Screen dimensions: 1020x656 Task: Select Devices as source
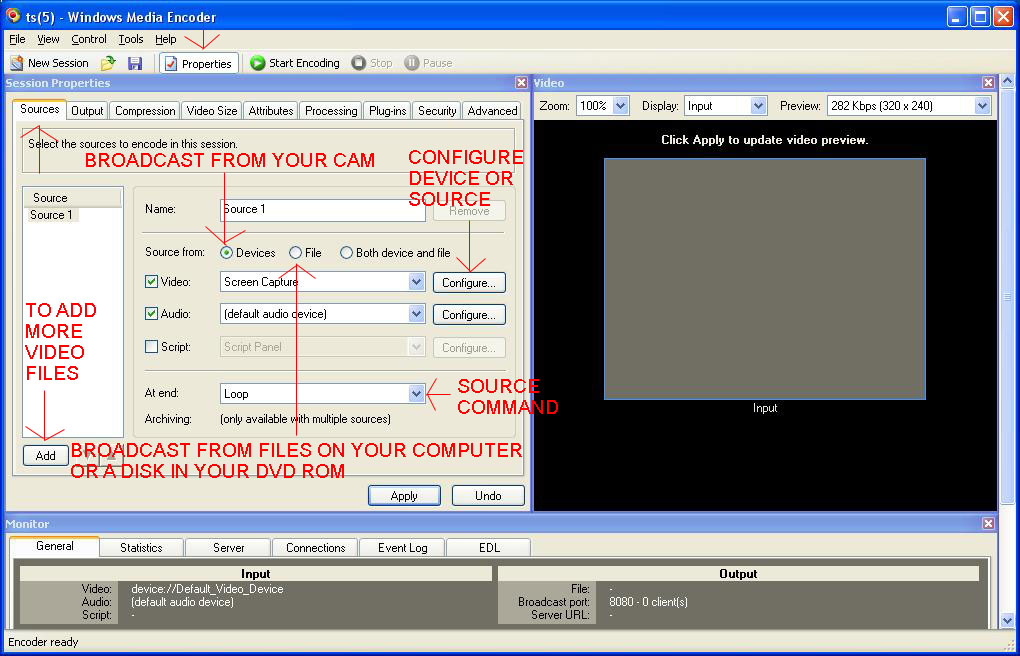226,253
